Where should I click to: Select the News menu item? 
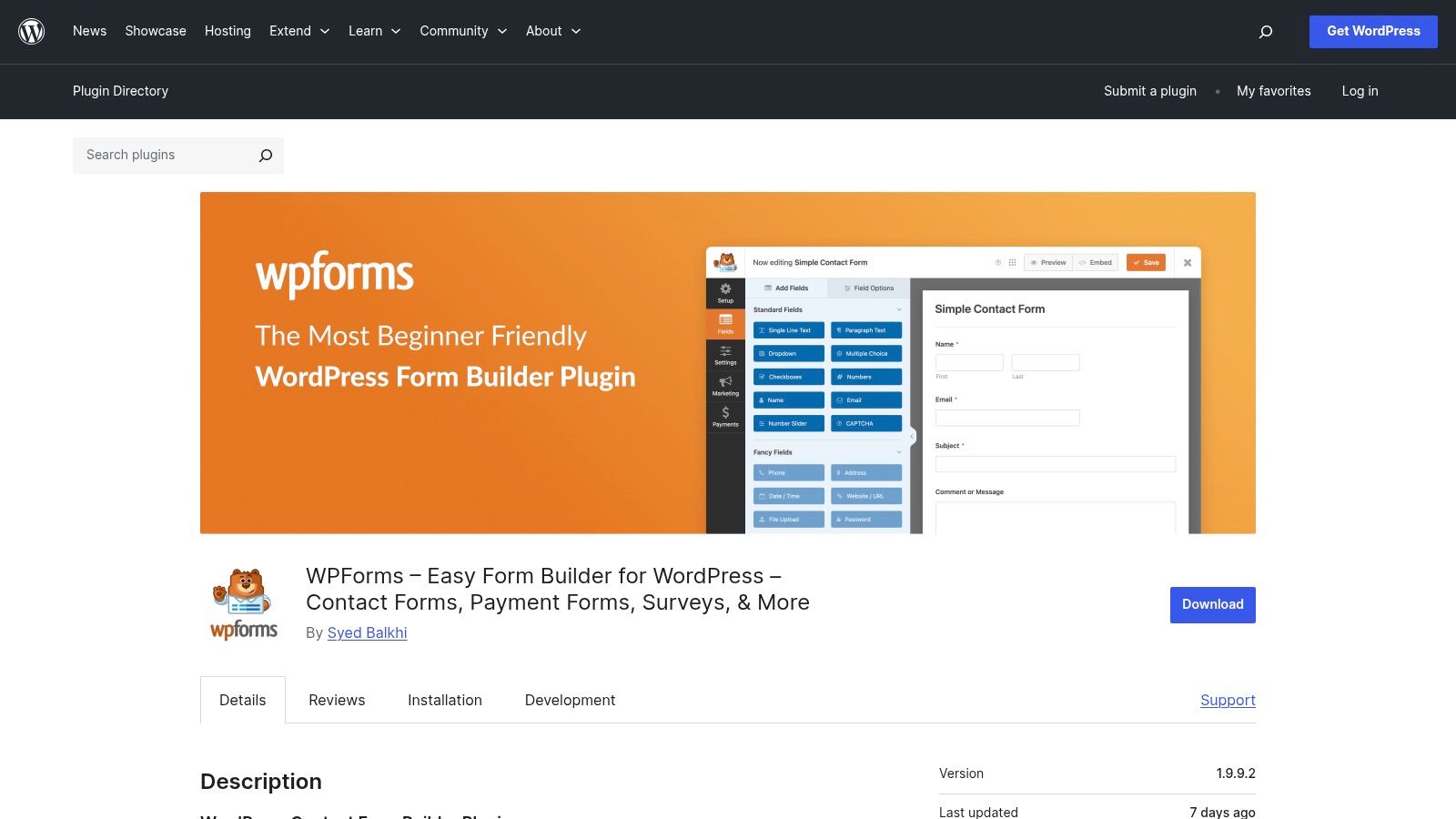89,31
